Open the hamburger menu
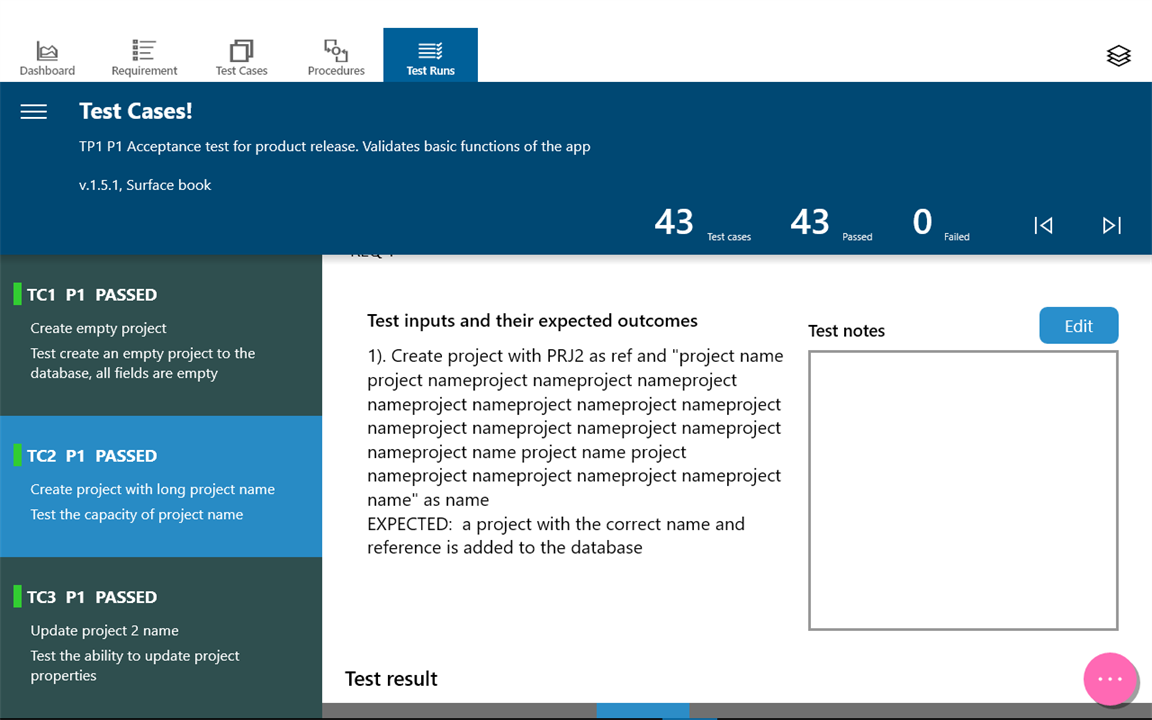The height and width of the screenshot is (720, 1152). click(34, 112)
